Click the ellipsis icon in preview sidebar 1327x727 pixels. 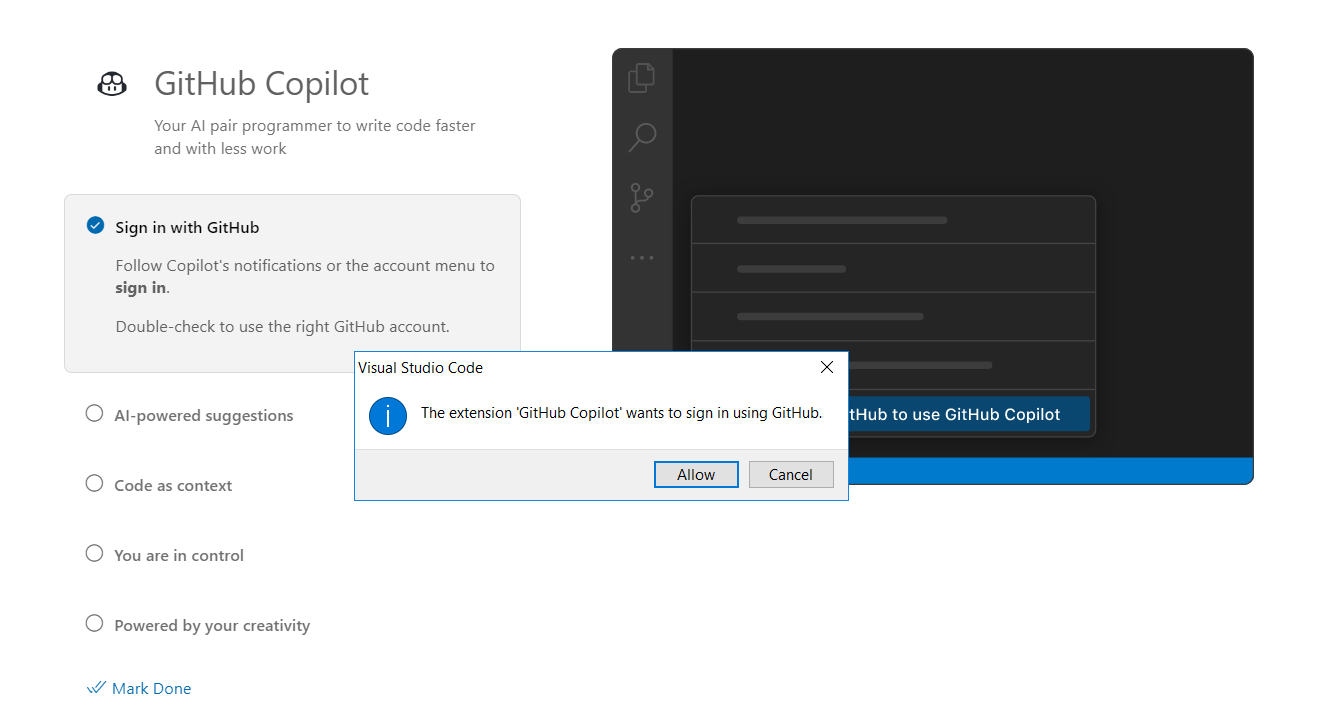[641, 258]
